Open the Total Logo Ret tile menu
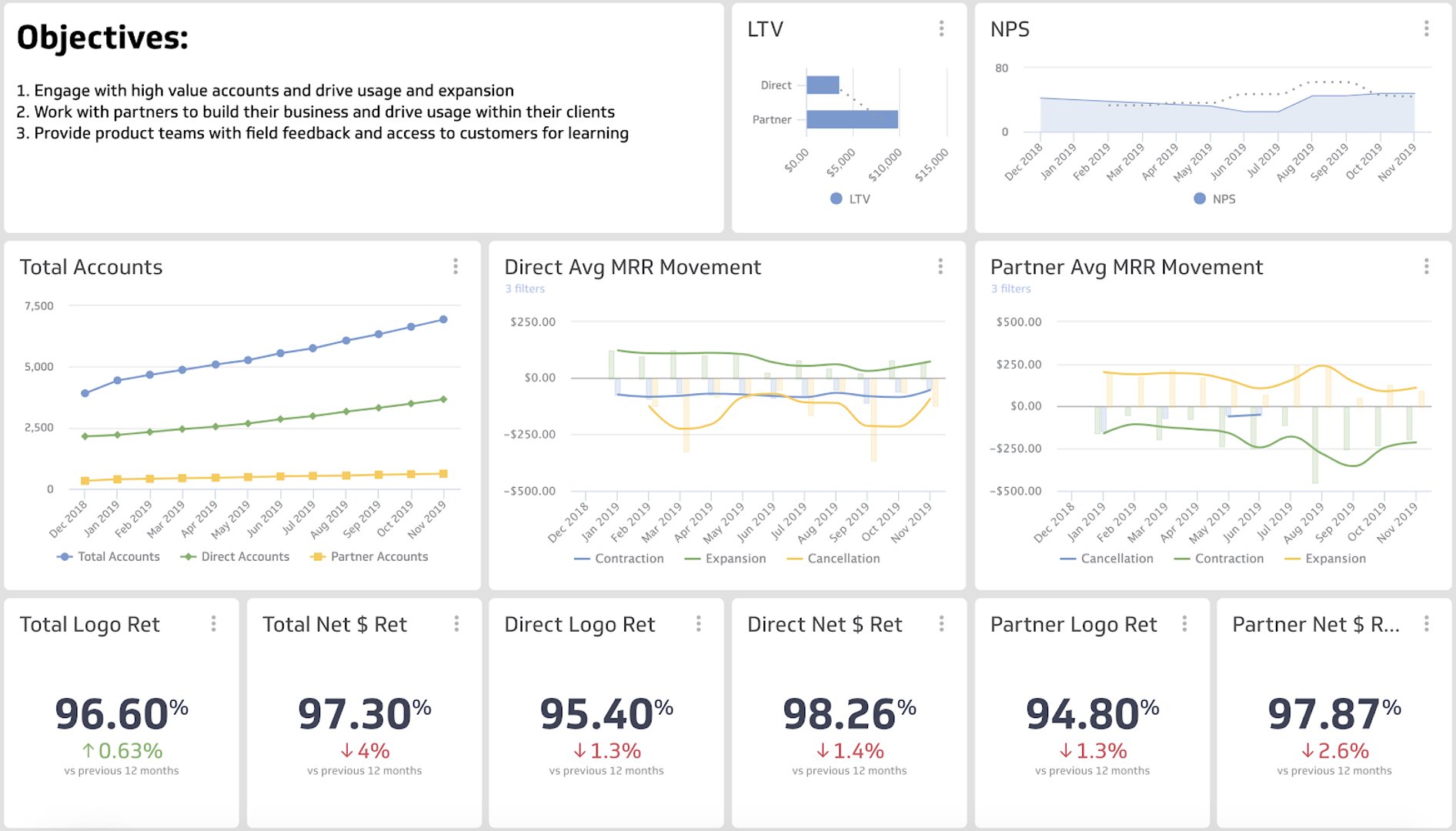The height and width of the screenshot is (831, 1456). click(215, 625)
